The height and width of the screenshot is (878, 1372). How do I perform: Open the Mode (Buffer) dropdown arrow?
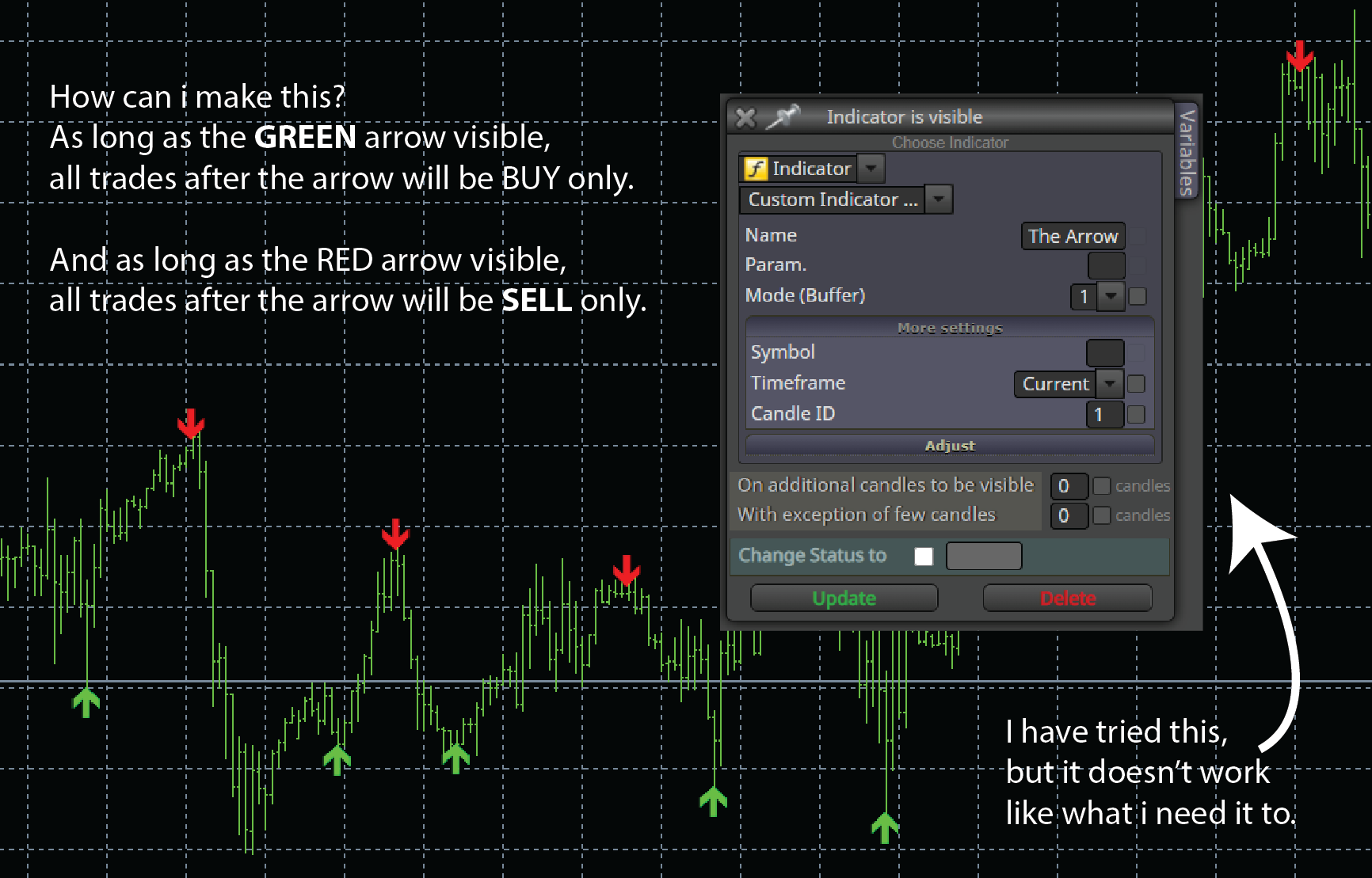click(1111, 296)
